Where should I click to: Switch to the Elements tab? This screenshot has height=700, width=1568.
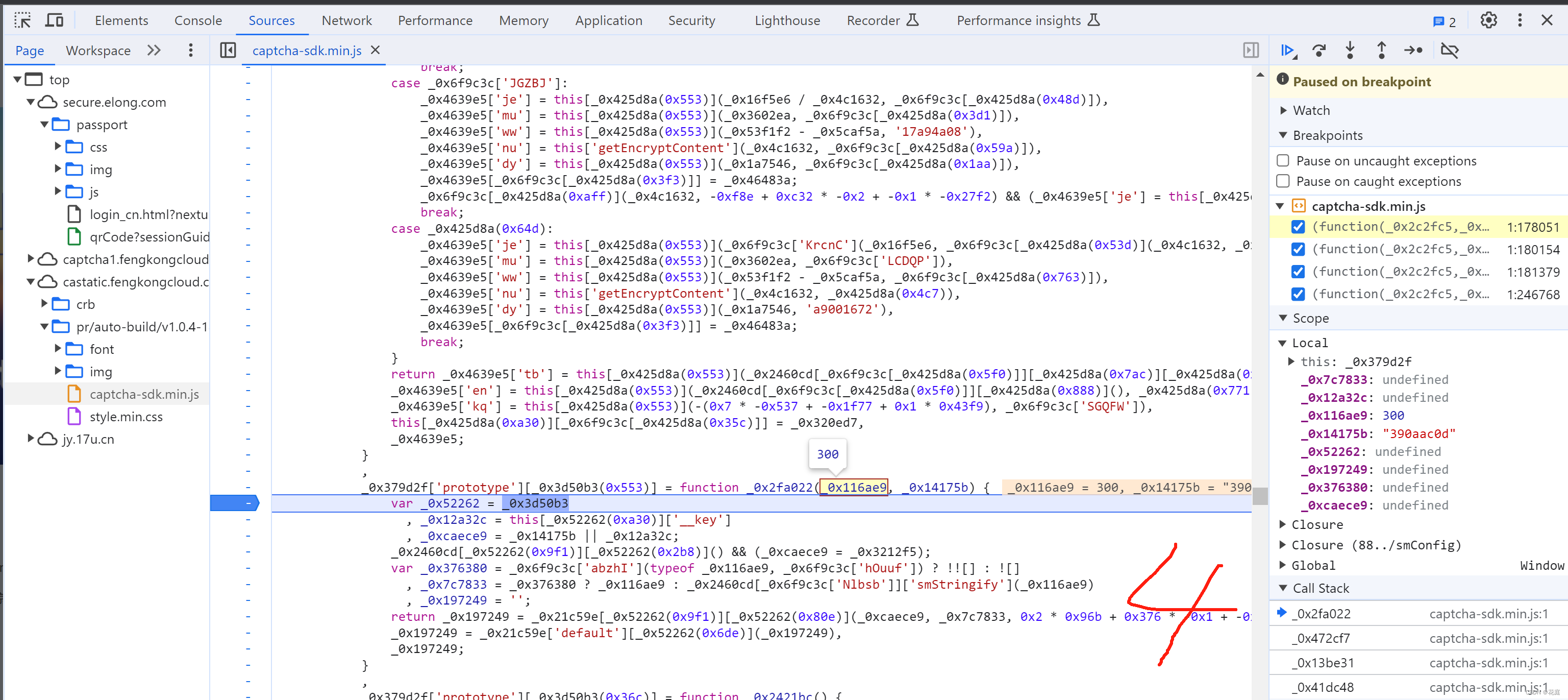point(121,20)
